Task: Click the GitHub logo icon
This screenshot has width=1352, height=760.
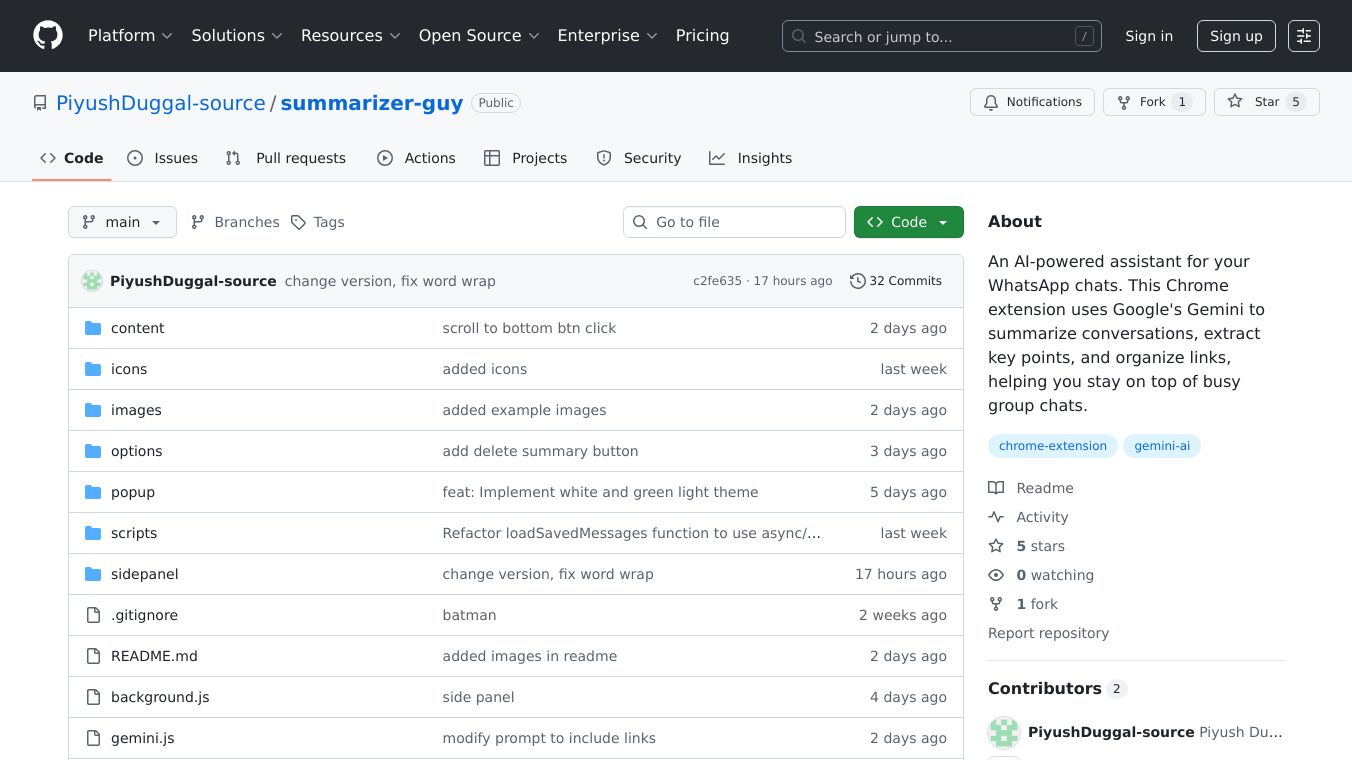Action: point(48,36)
